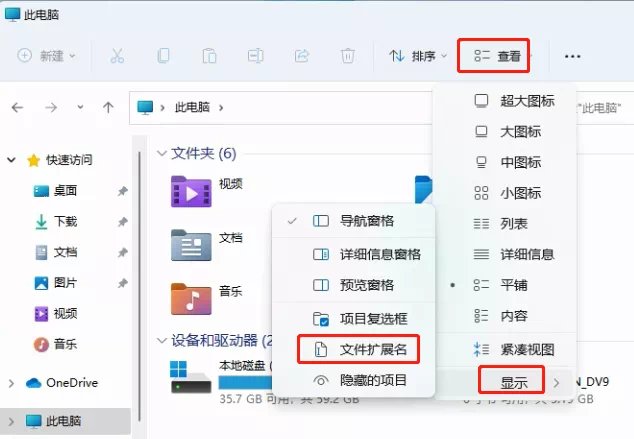The width and height of the screenshot is (634, 439).
Task: Select 平铺 tiles view option
Action: click(x=505, y=285)
